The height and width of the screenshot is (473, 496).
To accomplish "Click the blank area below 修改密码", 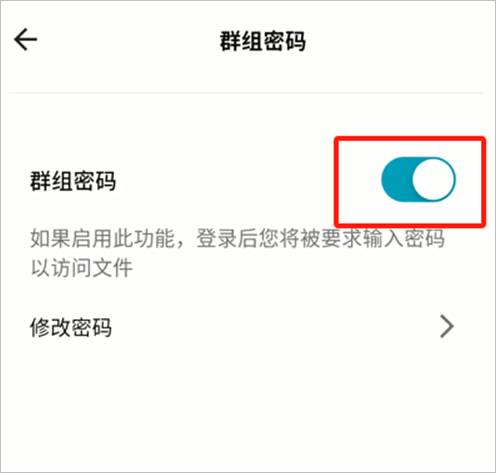I will (248, 410).
